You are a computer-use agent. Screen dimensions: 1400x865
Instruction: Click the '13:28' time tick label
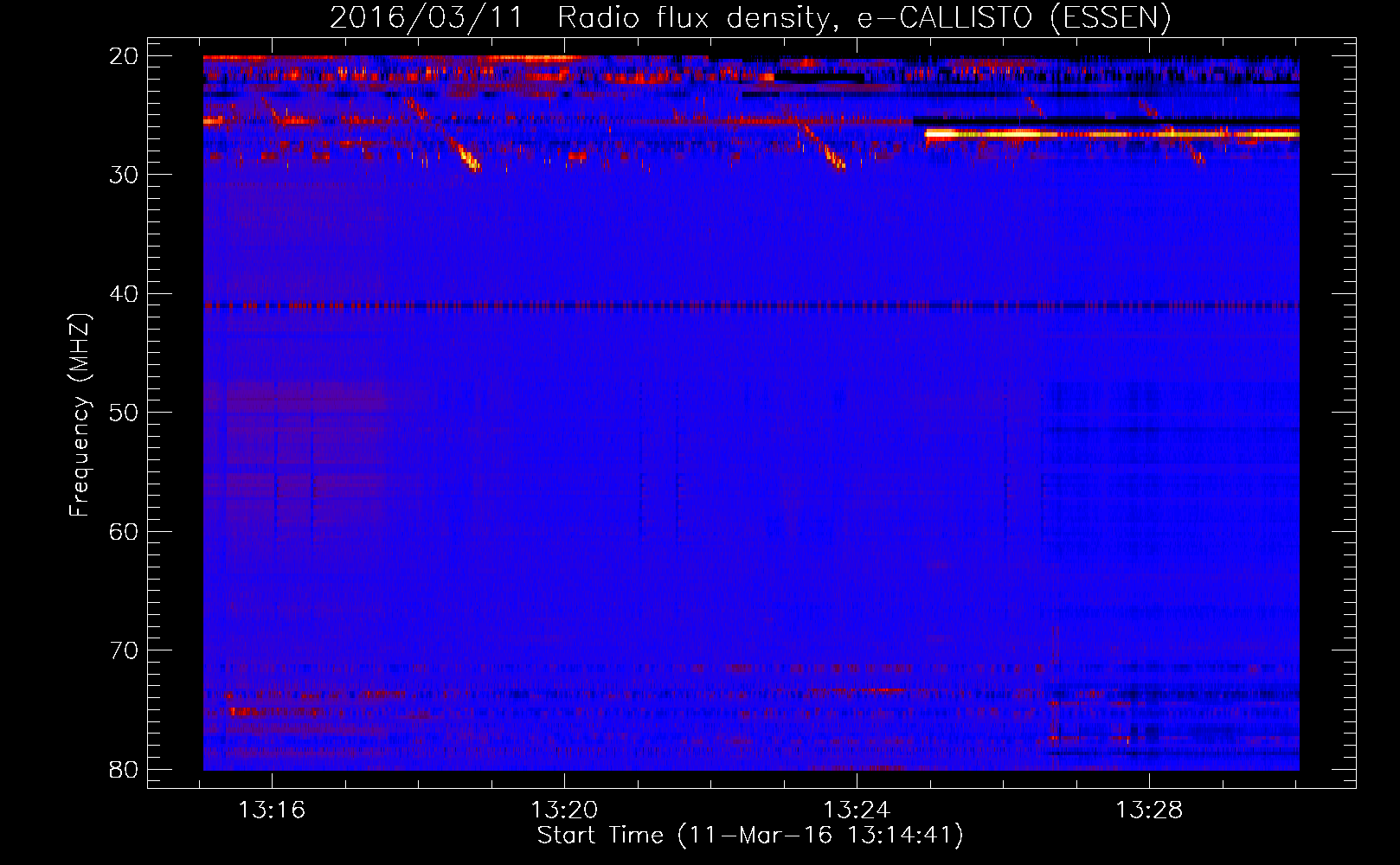(x=1149, y=811)
